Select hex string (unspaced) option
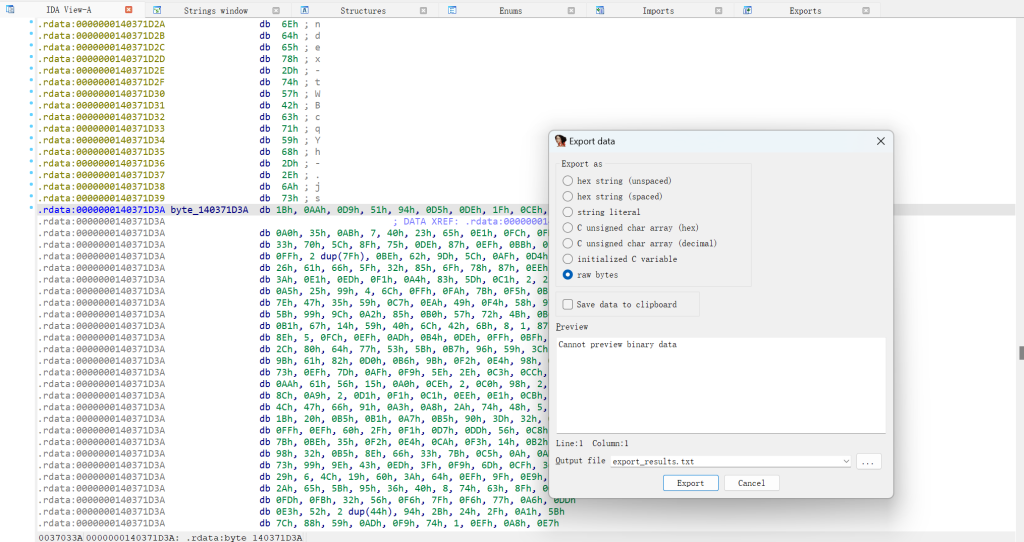This screenshot has height=542, width=1024. pyautogui.click(x=568, y=181)
